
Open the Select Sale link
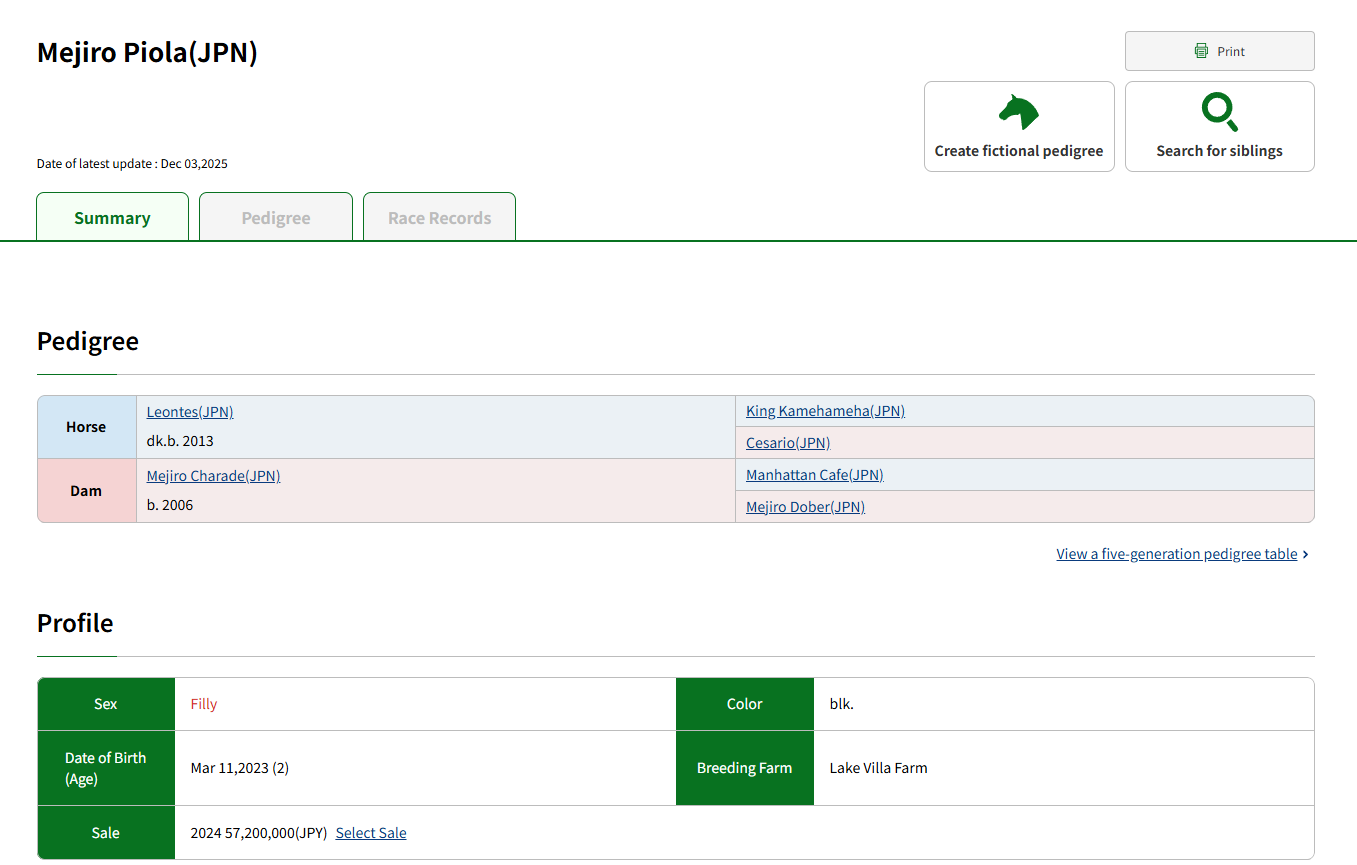point(371,833)
